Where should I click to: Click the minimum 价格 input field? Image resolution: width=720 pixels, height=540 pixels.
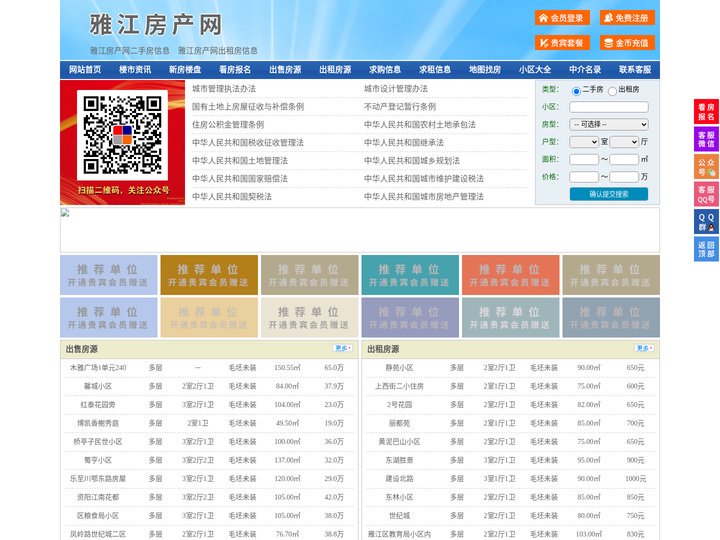tap(584, 177)
